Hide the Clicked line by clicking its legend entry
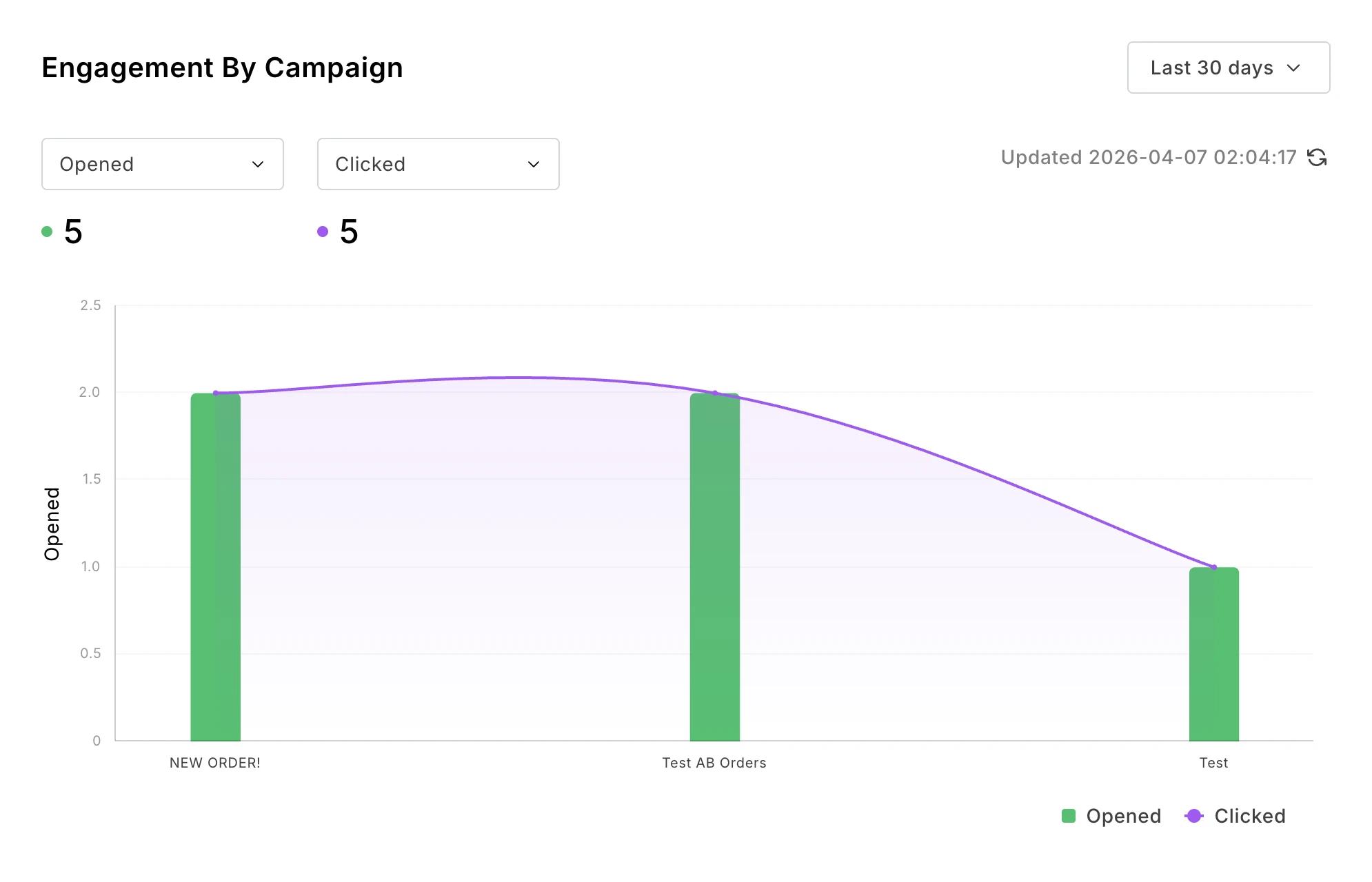The height and width of the screenshot is (882, 1372). click(x=1249, y=816)
